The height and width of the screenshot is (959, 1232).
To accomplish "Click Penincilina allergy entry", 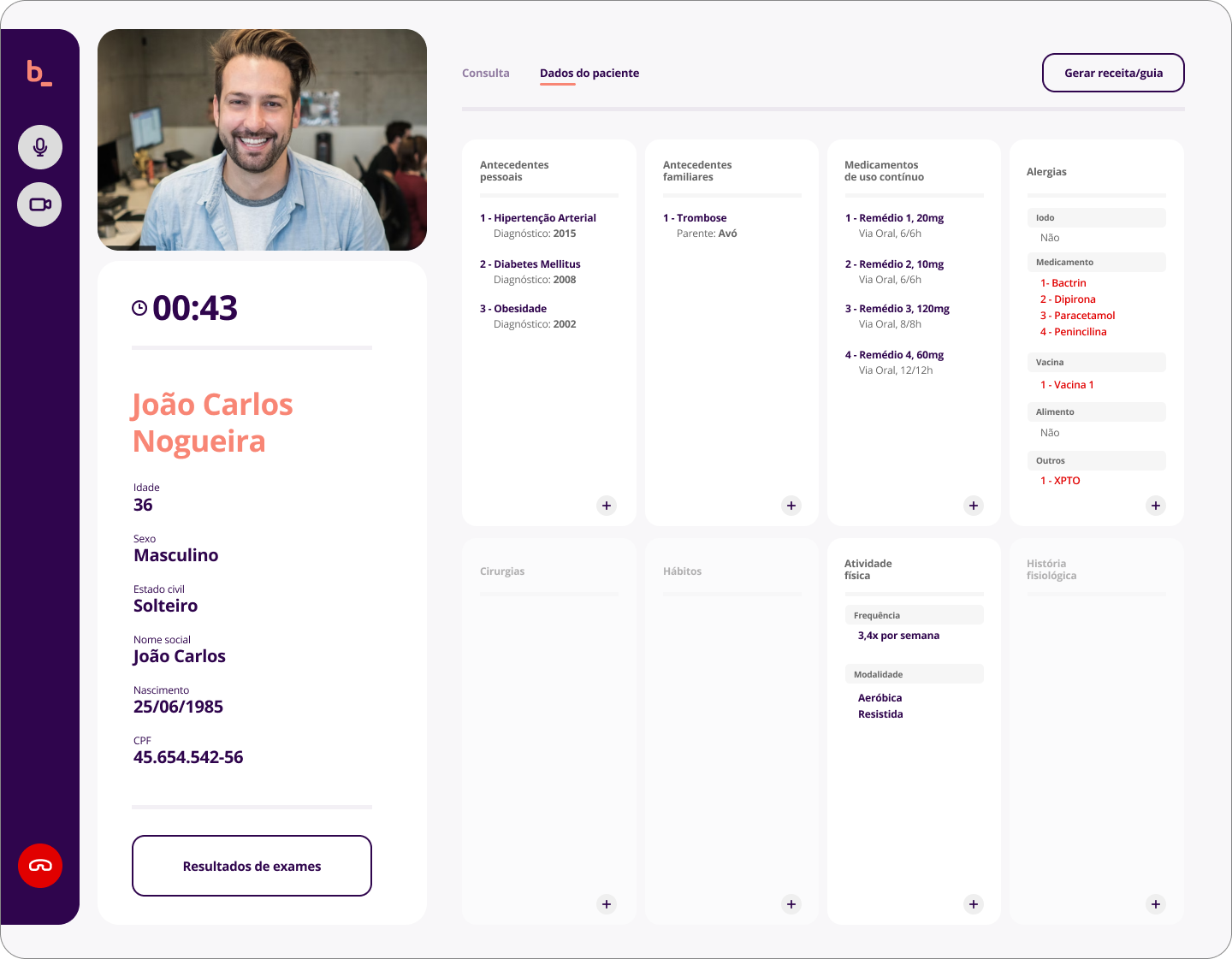I will coord(1074,332).
